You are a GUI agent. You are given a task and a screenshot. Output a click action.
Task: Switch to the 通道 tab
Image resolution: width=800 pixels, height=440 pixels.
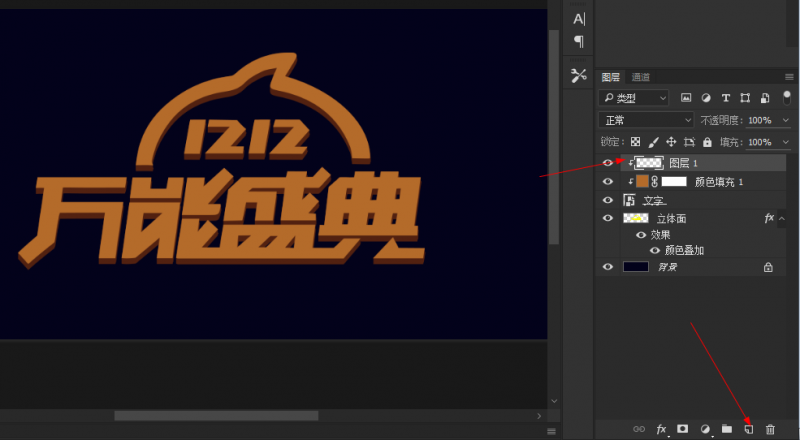click(x=641, y=77)
